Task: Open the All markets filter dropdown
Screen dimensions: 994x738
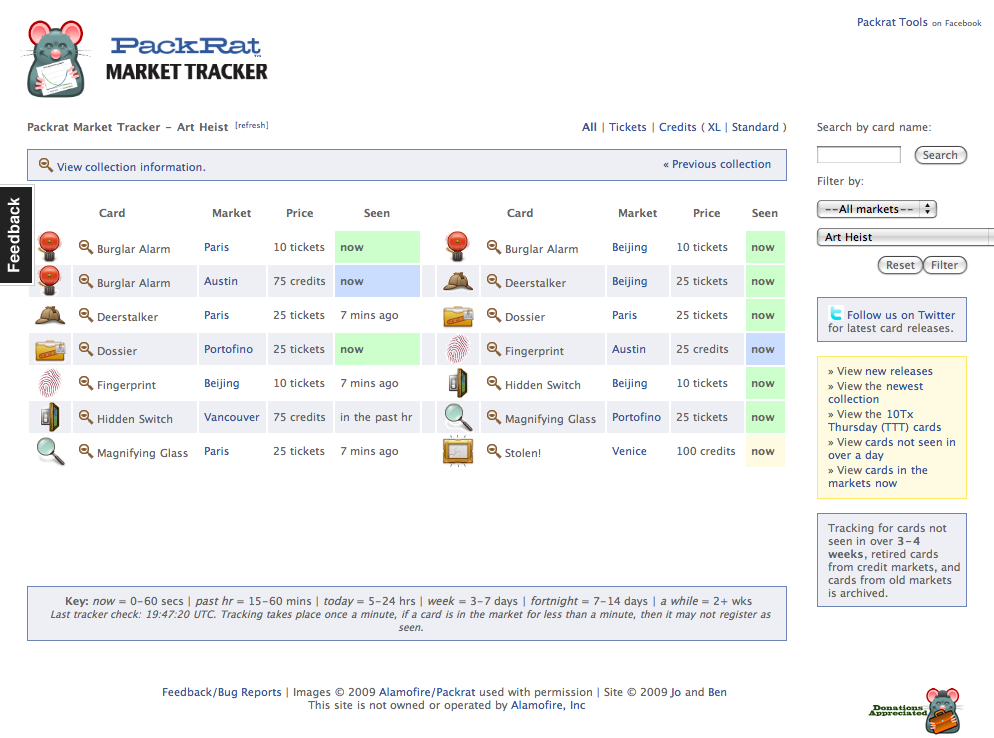Action: pos(877,209)
